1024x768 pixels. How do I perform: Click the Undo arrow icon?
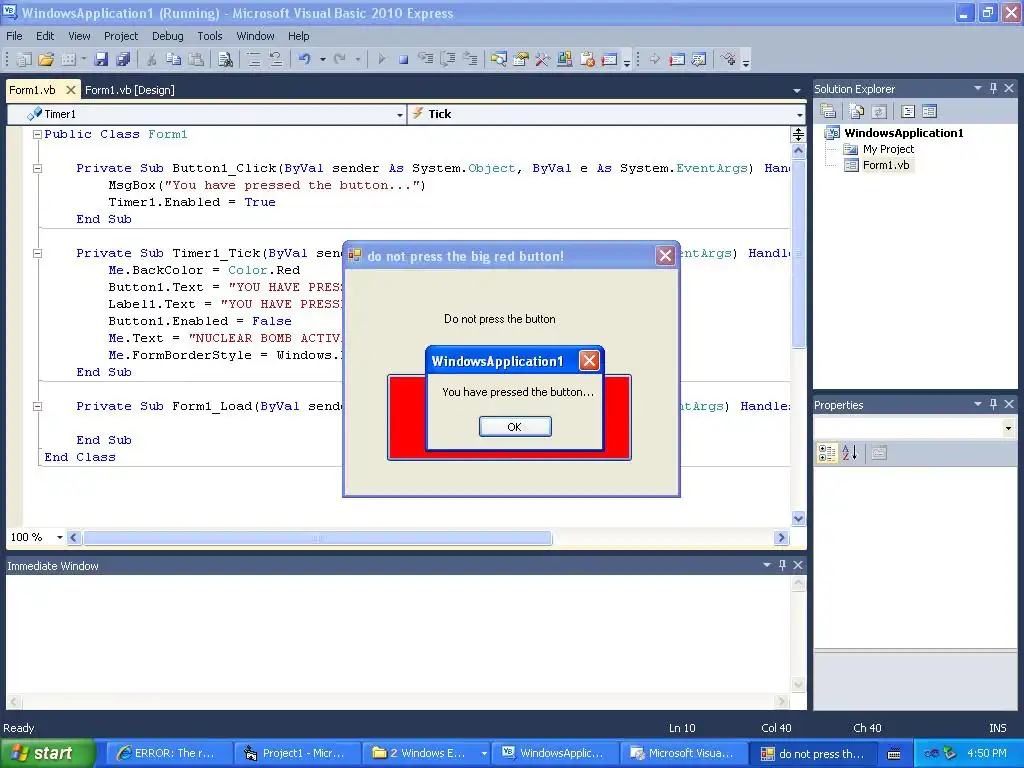pyautogui.click(x=304, y=59)
